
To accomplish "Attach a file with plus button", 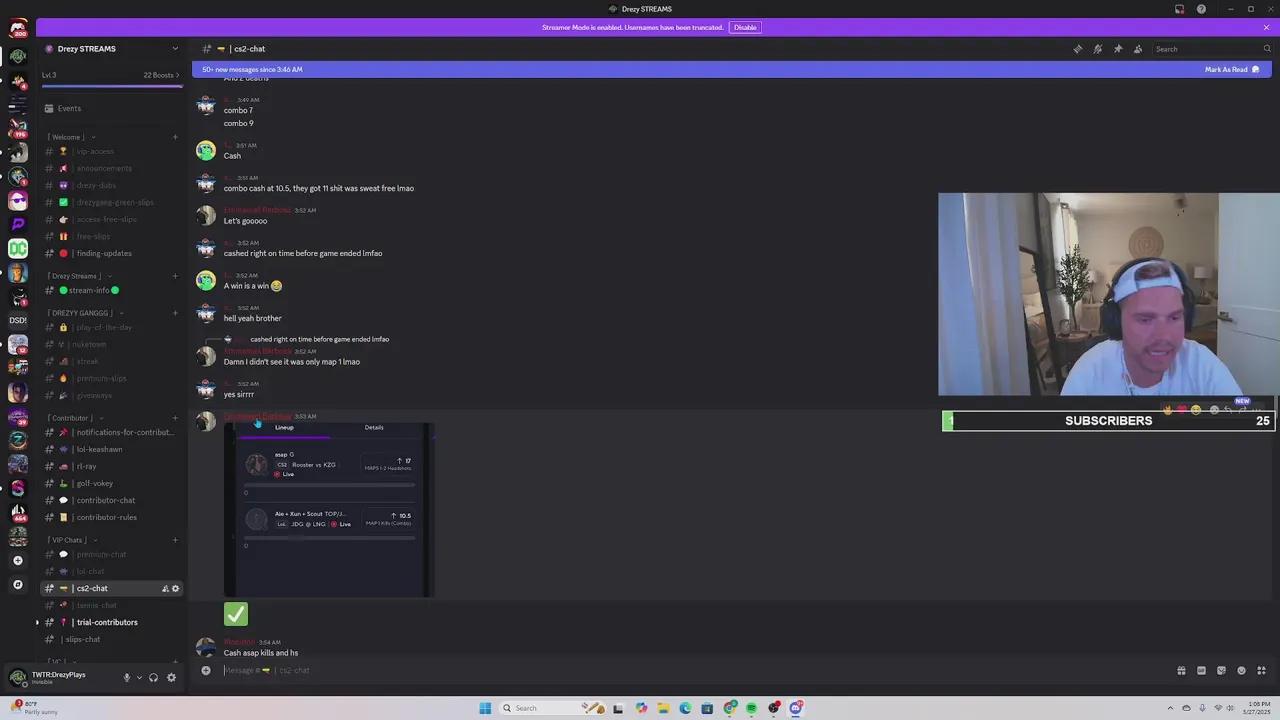I will tap(206, 670).
